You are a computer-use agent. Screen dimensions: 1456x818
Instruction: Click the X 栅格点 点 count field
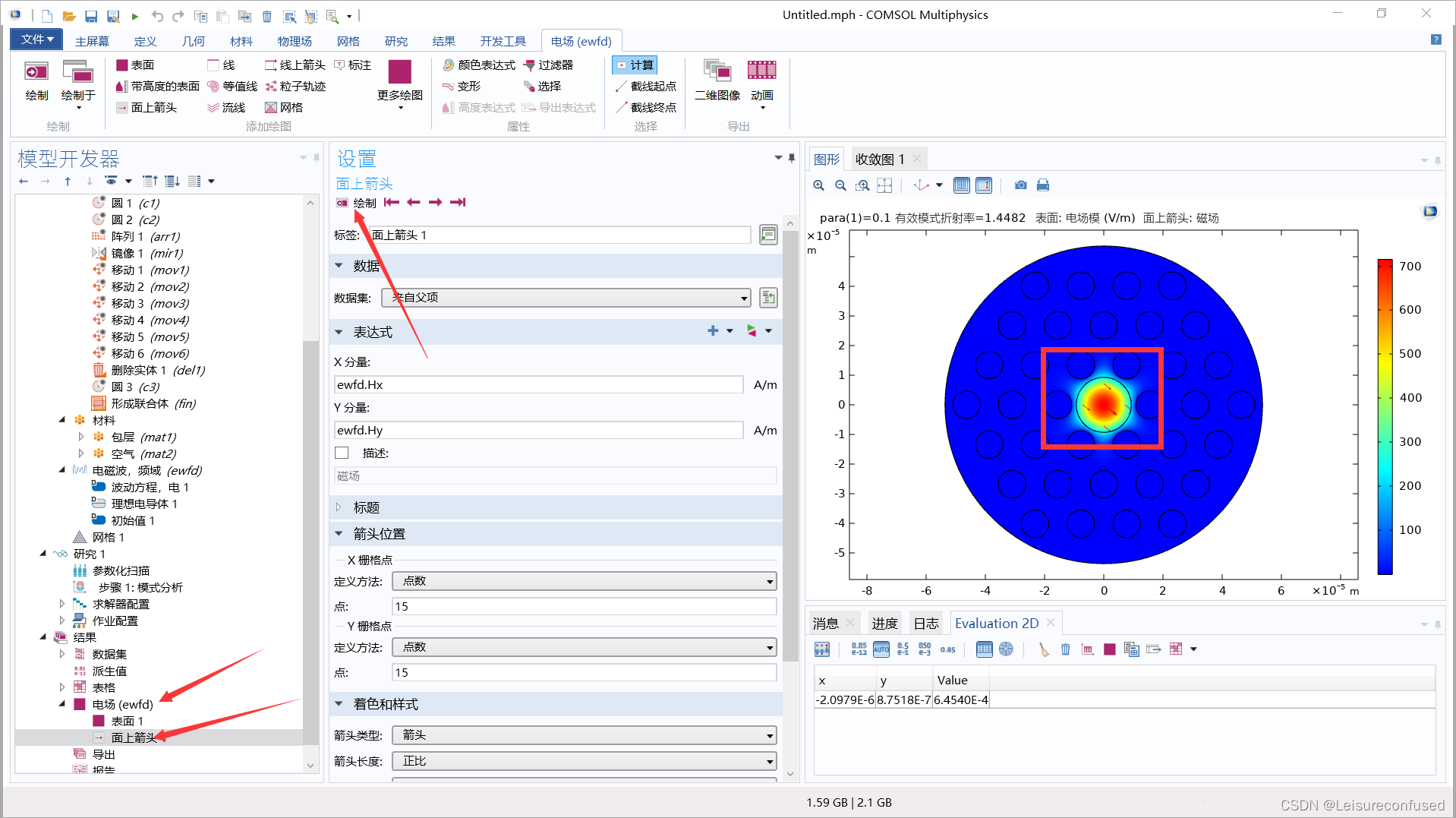coord(585,606)
